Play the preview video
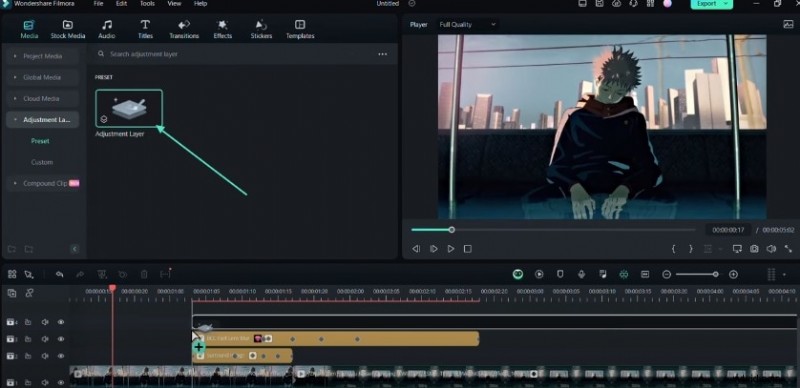 coord(451,249)
